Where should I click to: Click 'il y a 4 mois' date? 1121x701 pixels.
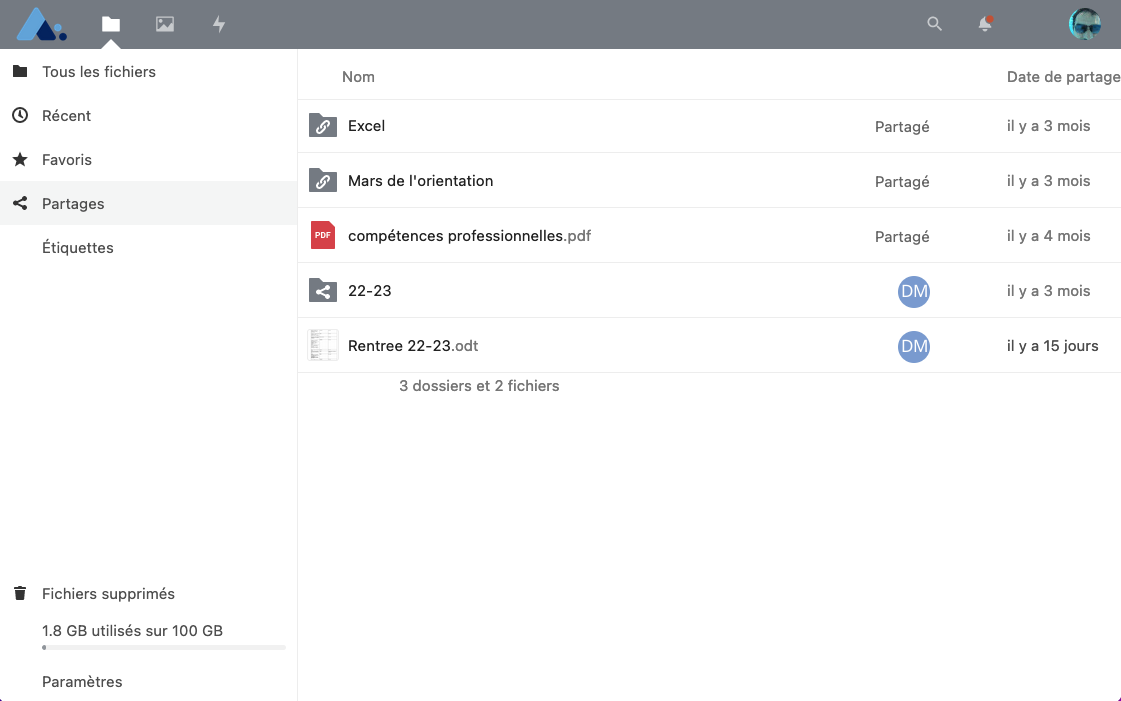[1048, 236]
